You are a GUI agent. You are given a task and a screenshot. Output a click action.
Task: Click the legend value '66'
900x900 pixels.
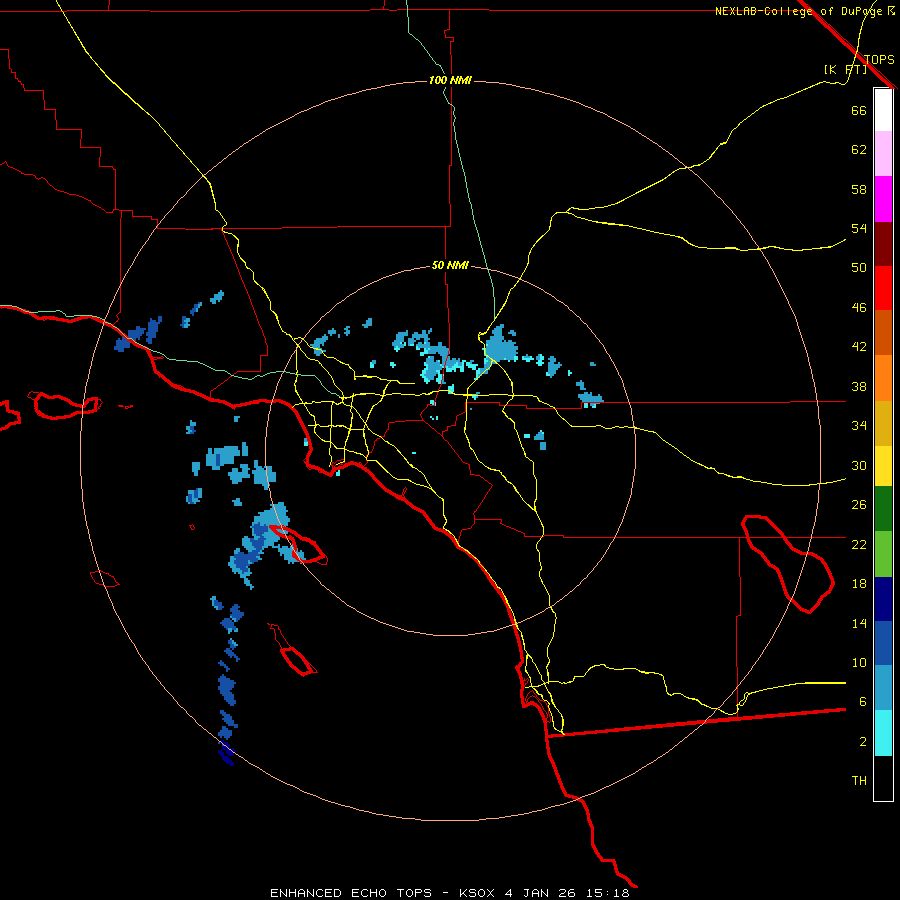coord(859,110)
